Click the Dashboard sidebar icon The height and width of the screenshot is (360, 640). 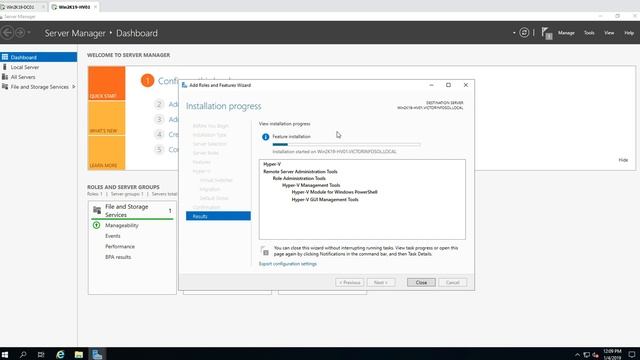click(5, 57)
